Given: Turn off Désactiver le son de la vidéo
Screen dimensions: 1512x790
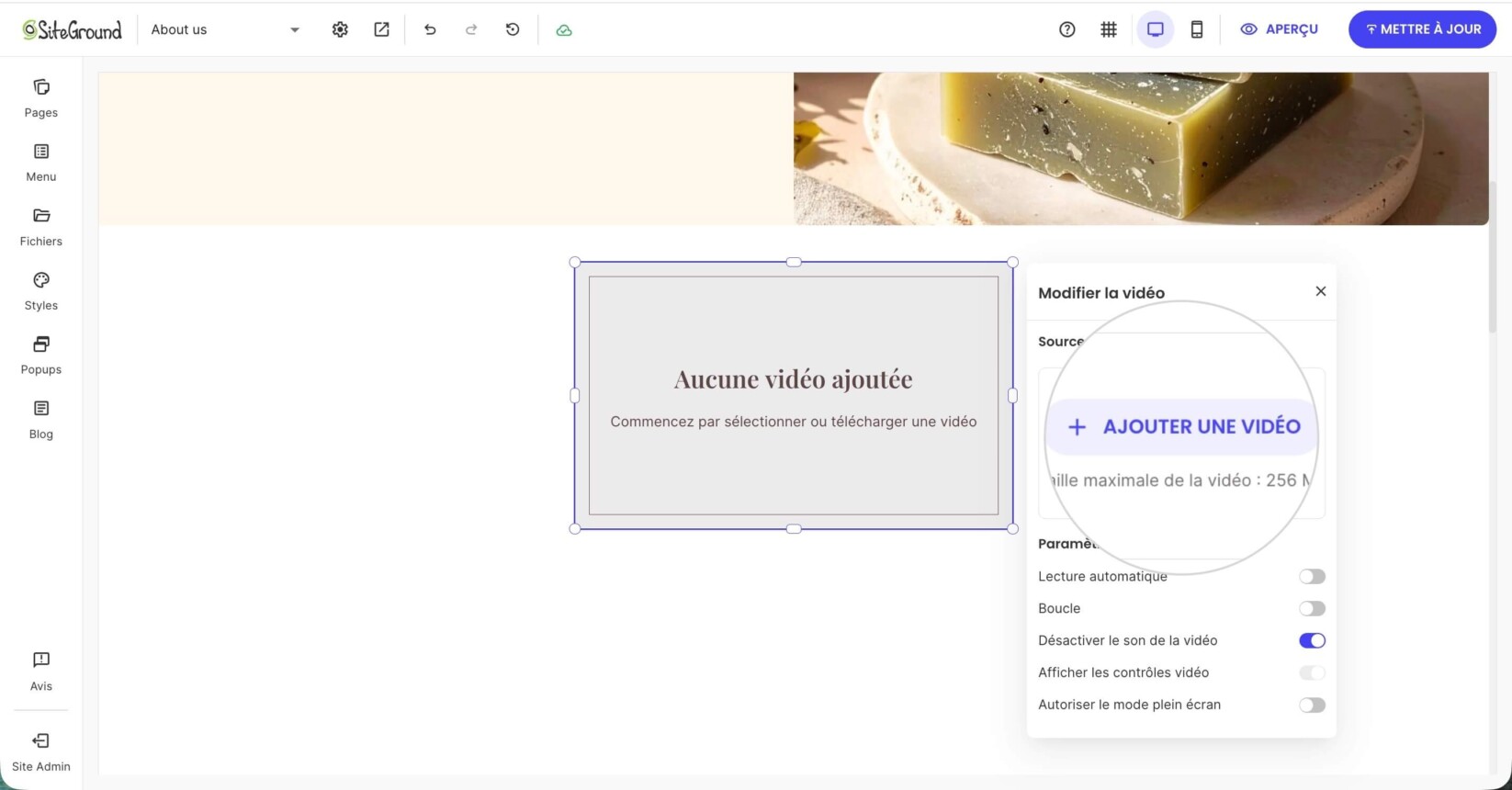Looking at the screenshot, I should click(1312, 641).
